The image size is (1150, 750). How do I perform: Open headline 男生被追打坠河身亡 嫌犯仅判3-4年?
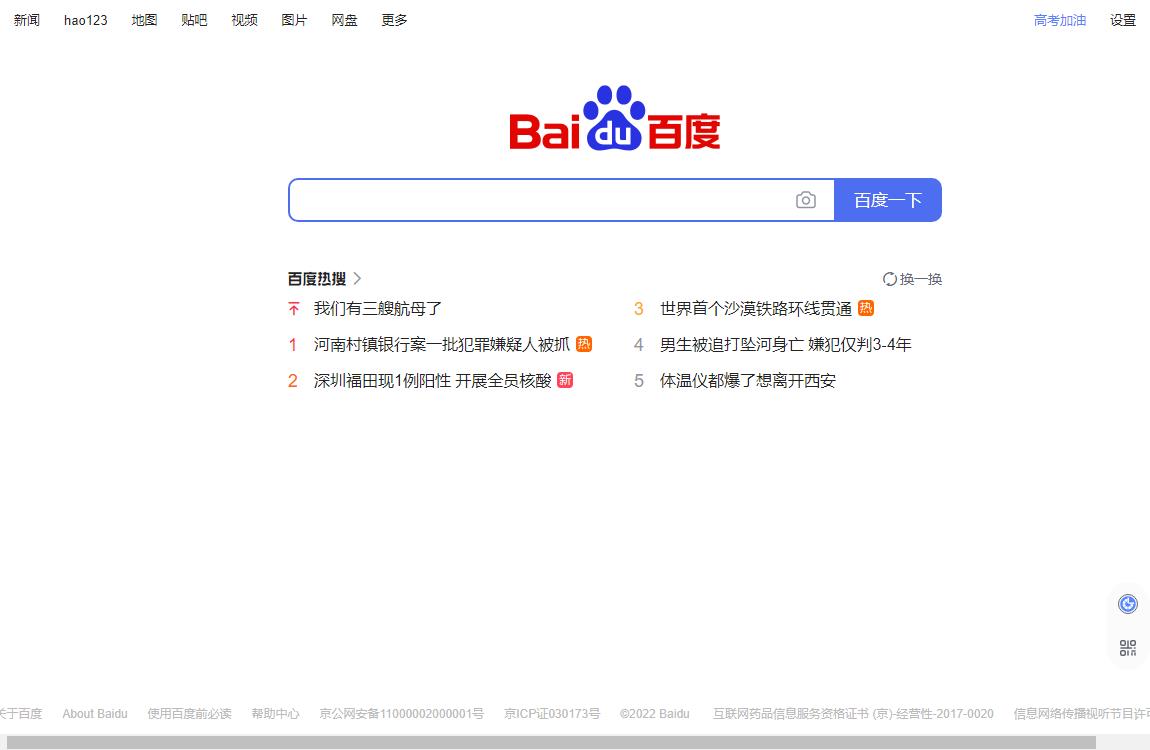tap(785, 345)
